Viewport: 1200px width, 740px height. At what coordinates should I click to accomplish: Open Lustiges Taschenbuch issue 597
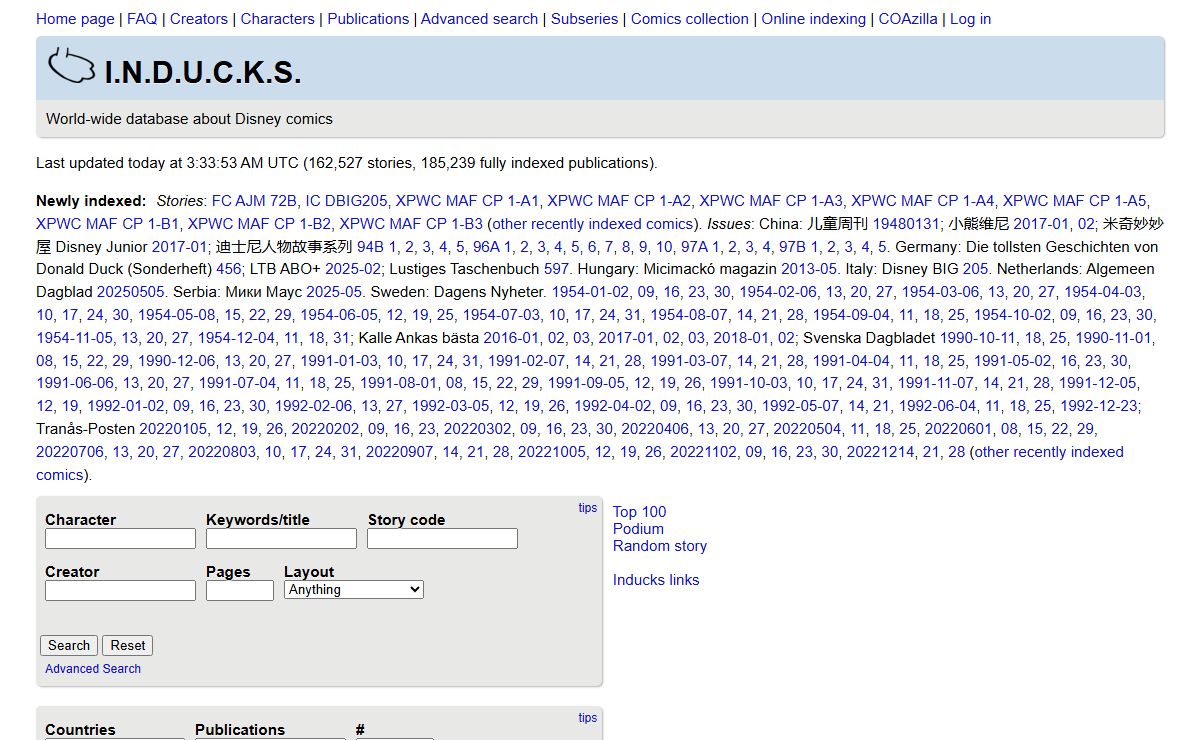556,269
